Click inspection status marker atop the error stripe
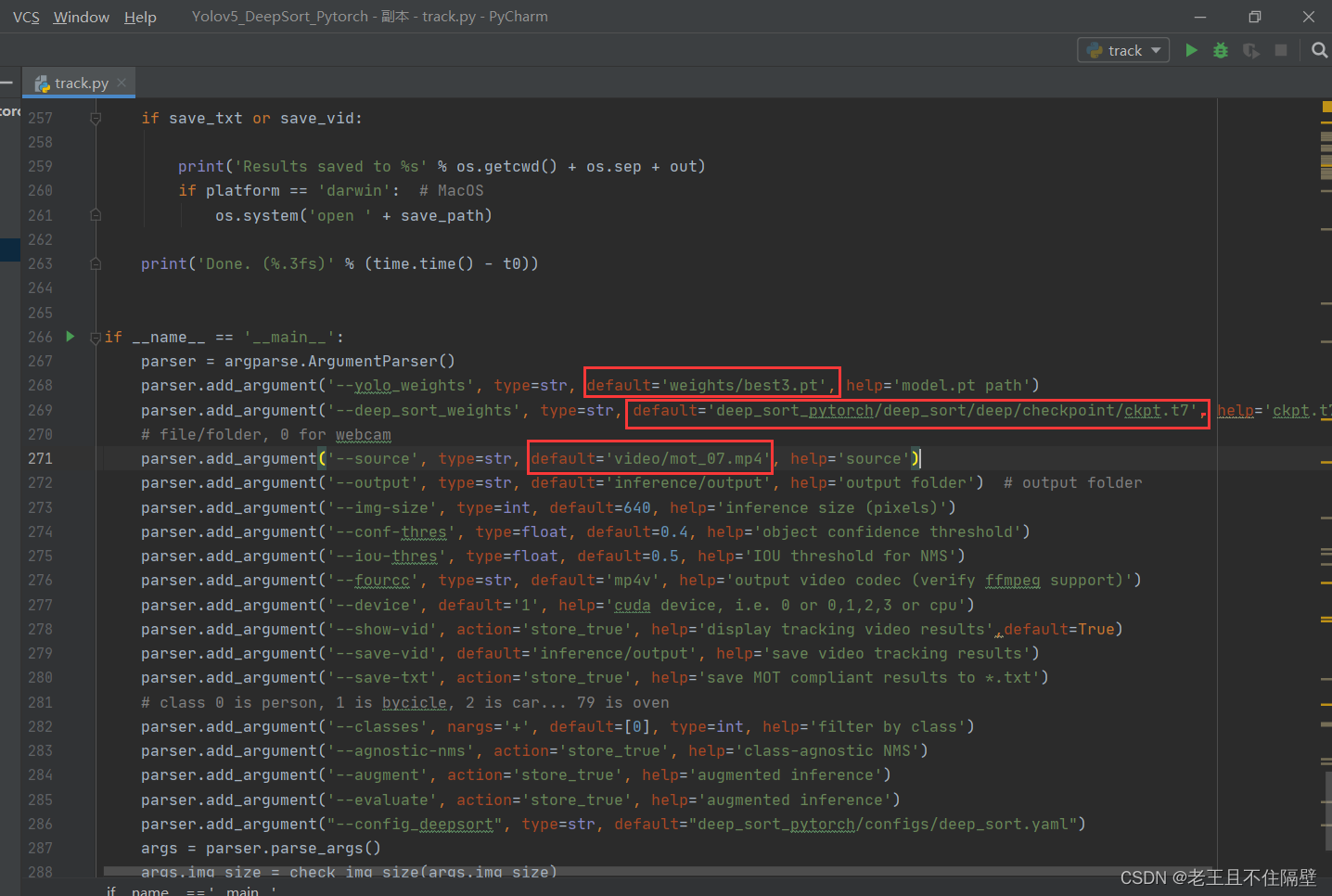 [x=1326, y=107]
